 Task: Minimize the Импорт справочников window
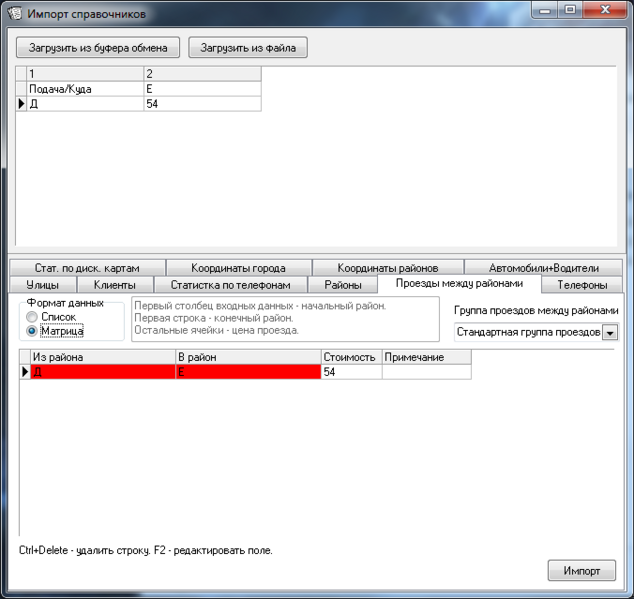(545, 10)
